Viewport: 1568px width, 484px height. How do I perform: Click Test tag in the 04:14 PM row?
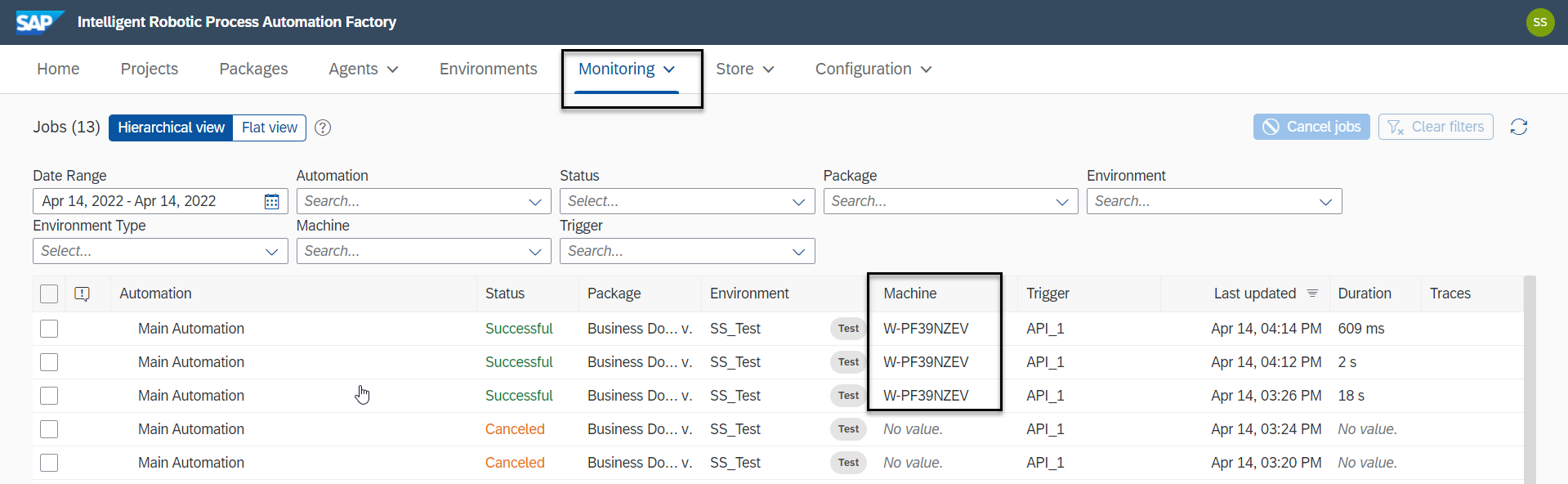848,329
